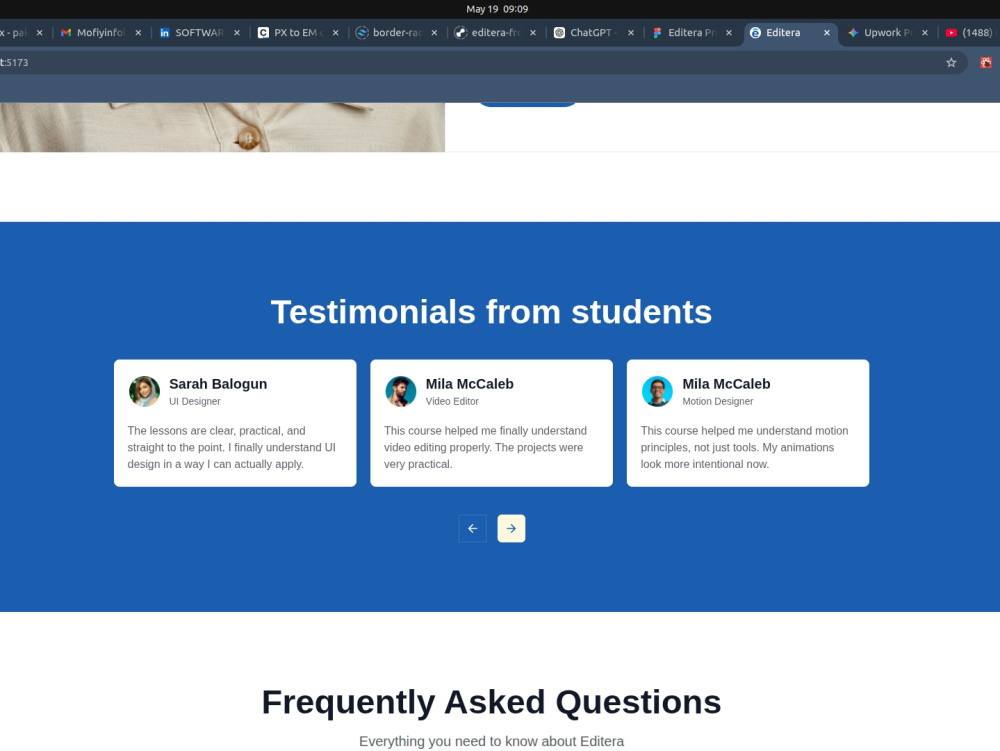The width and height of the screenshot is (1000, 751).
Task: Close the active Editera tab
Action: [827, 33]
